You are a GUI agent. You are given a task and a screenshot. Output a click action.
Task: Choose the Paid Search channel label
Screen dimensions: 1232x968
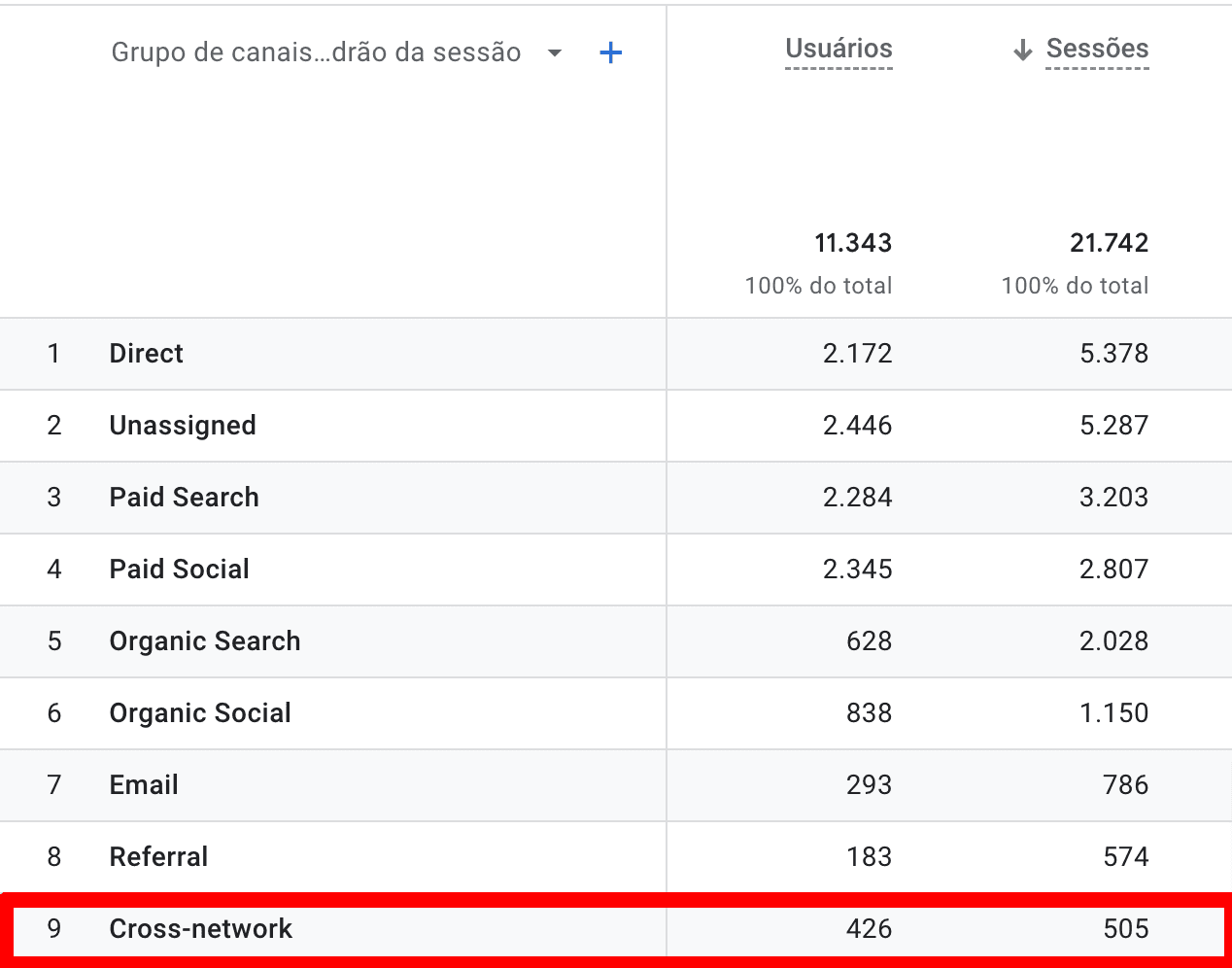[184, 498]
